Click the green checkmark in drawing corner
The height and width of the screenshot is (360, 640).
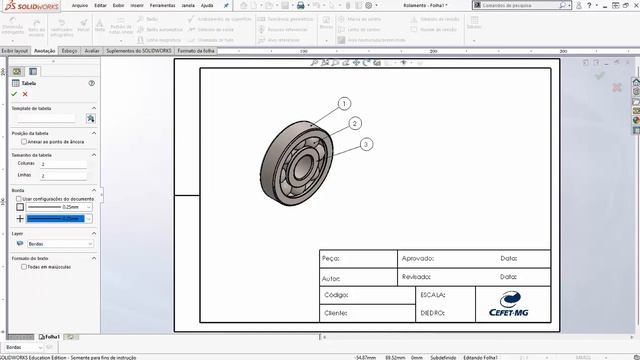pos(600,76)
